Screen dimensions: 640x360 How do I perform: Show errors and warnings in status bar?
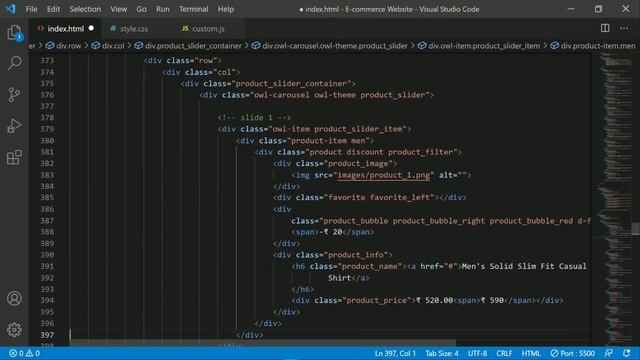(24, 353)
